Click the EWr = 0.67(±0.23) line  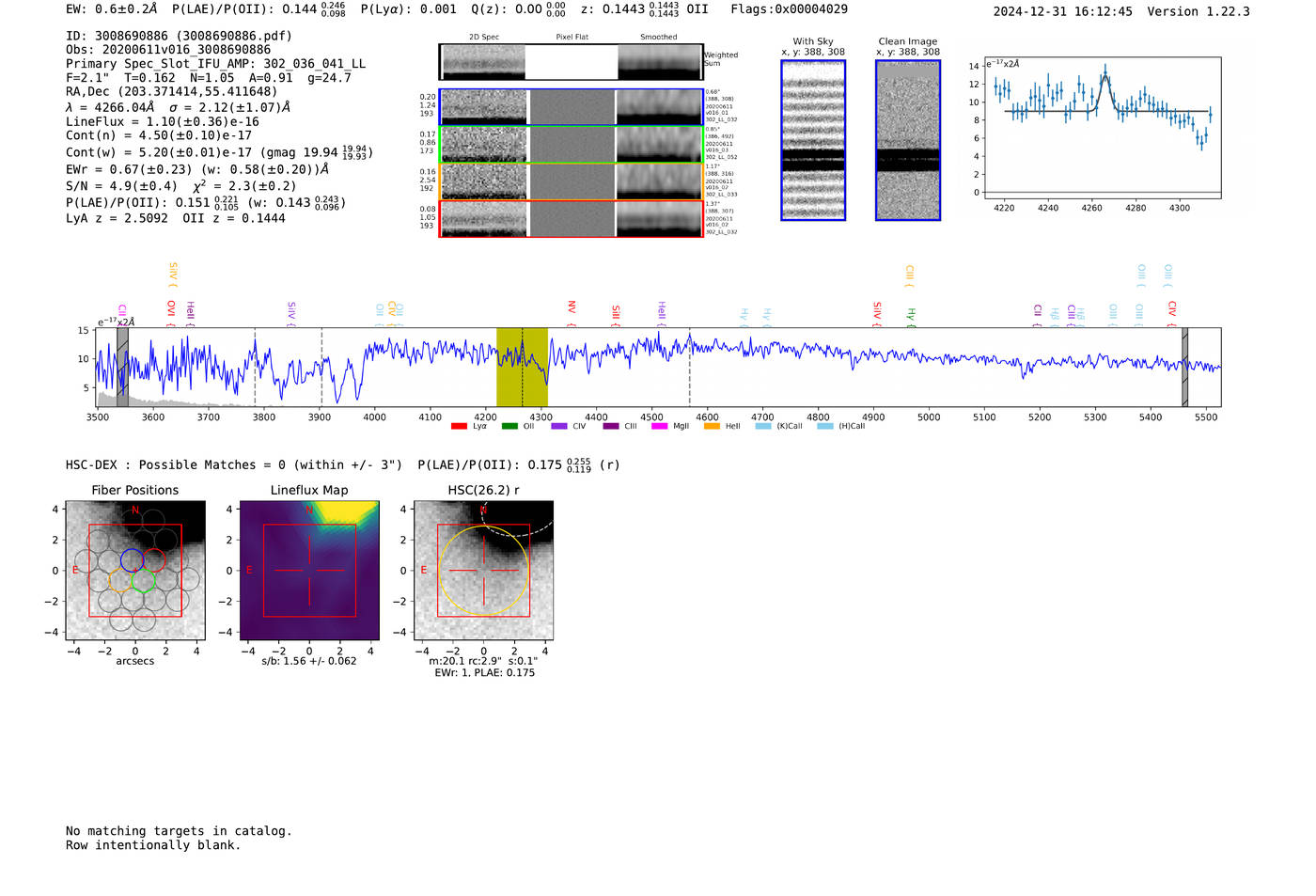(x=197, y=169)
